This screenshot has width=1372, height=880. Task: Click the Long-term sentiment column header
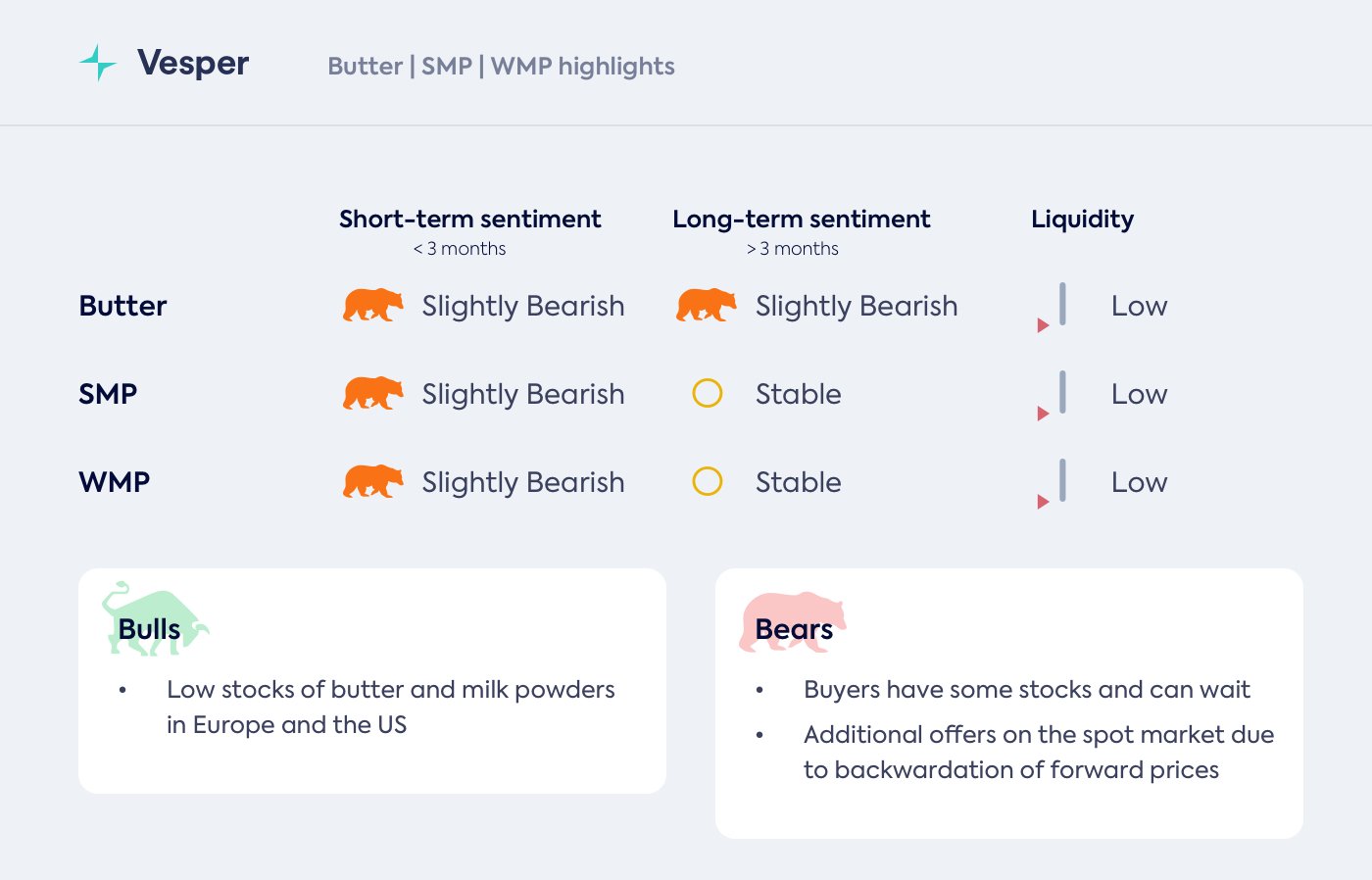tap(801, 220)
